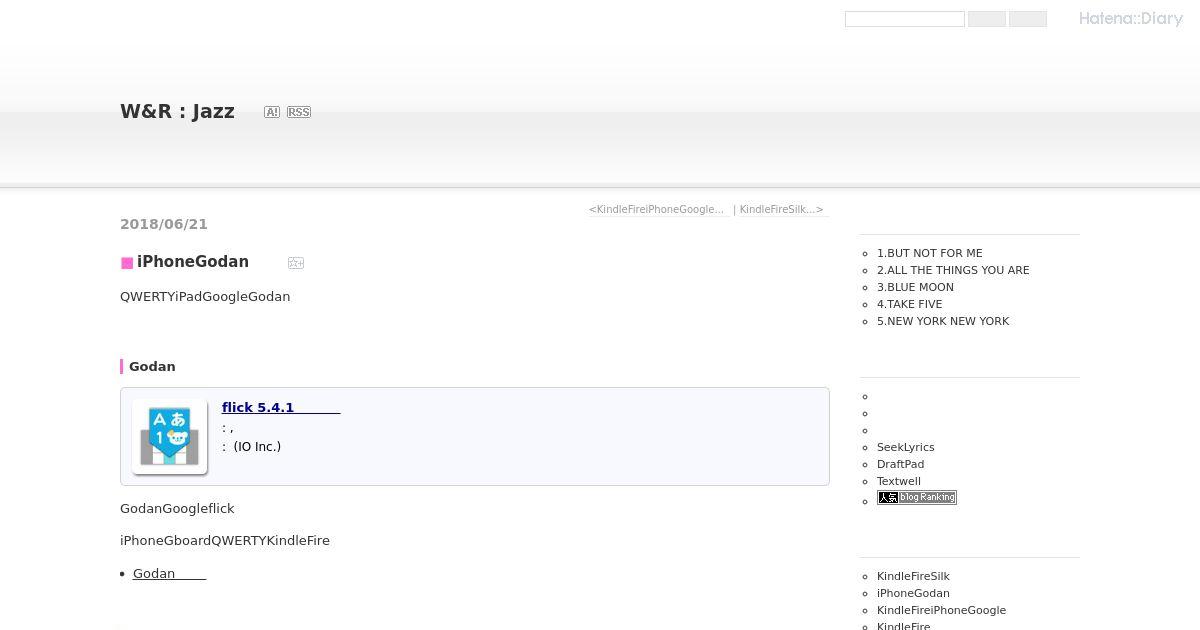
Task: Open the W&R : Jazz blog title
Action: (177, 111)
